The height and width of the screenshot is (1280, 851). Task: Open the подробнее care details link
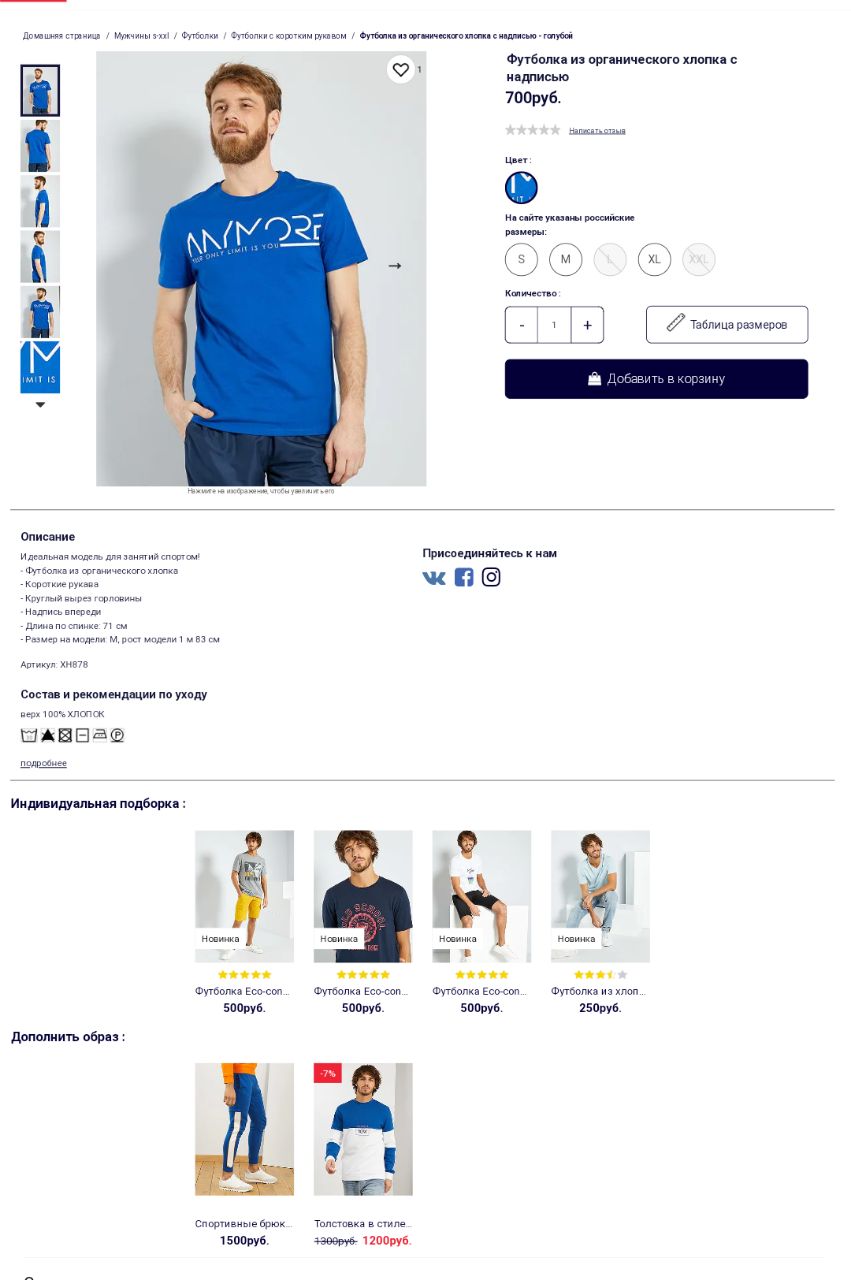tap(43, 764)
